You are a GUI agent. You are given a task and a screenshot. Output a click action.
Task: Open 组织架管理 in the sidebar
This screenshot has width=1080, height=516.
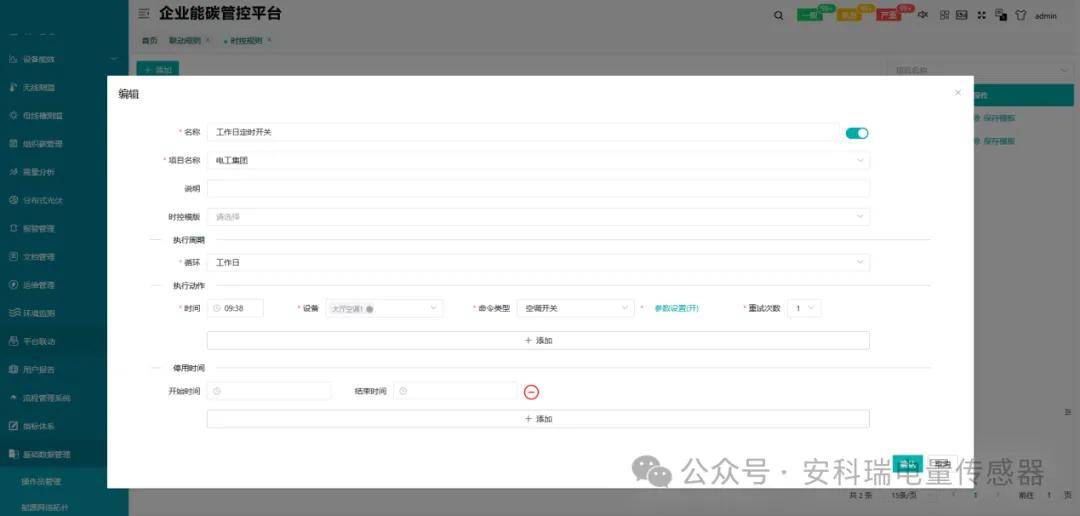[43, 144]
